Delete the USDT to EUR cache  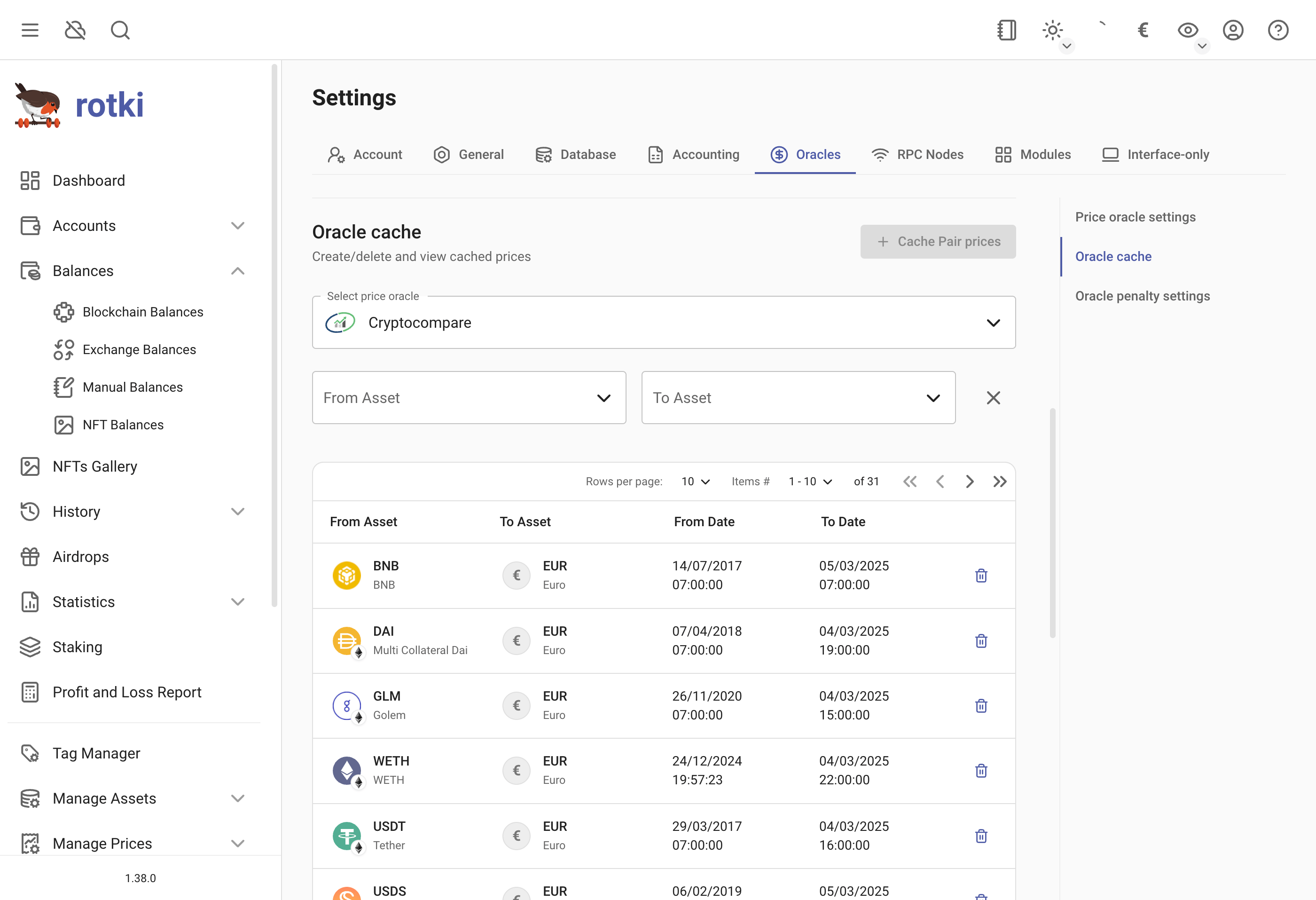click(981, 836)
